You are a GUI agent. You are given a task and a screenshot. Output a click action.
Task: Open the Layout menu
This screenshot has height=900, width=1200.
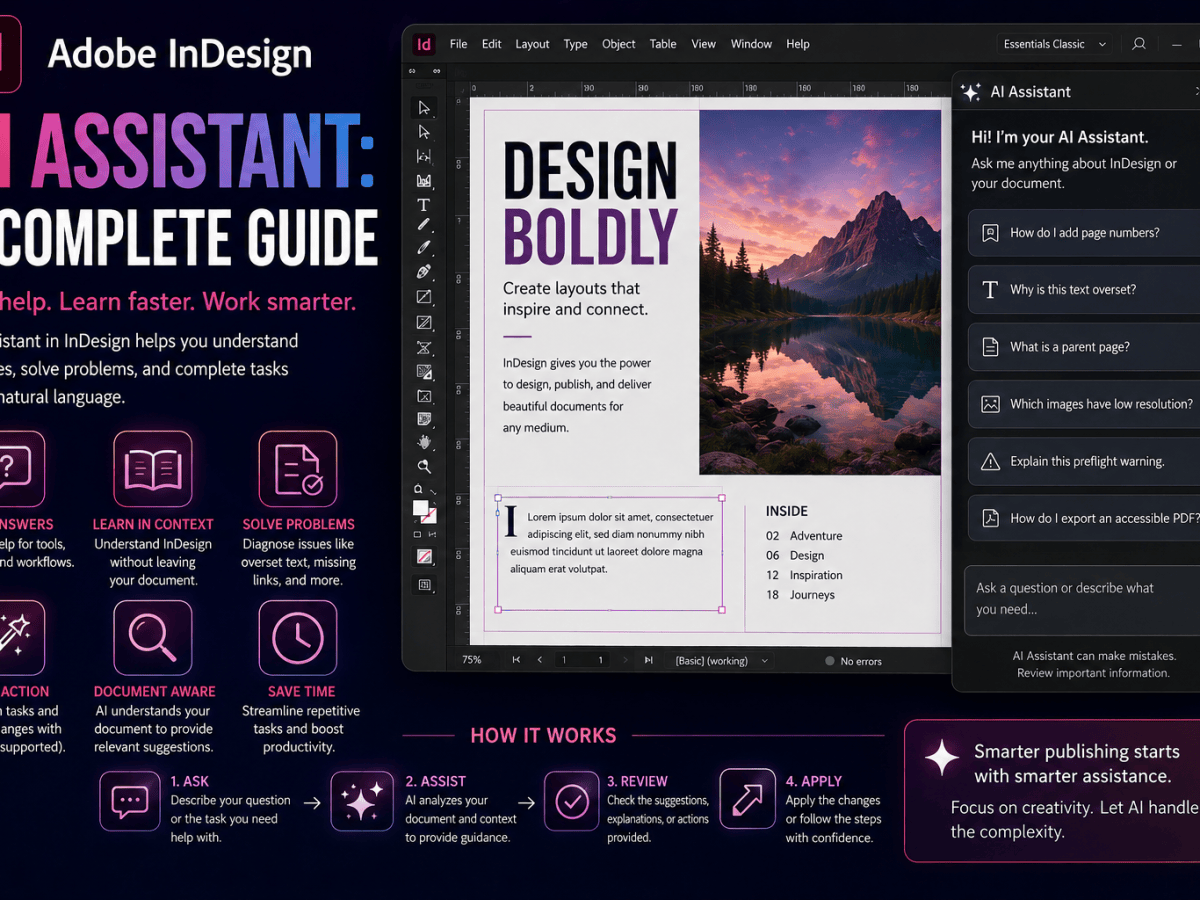point(532,44)
